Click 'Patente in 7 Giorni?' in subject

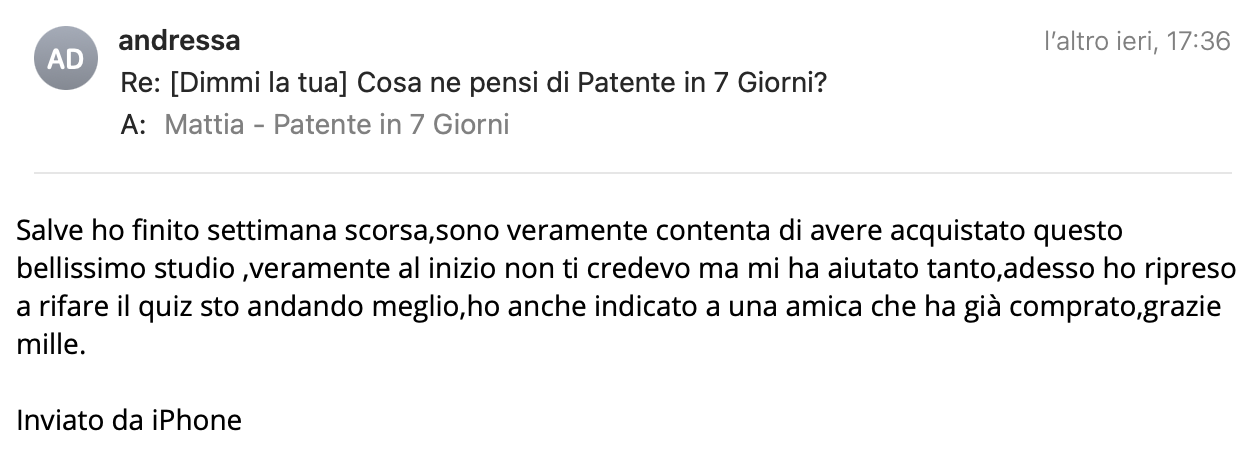701,82
